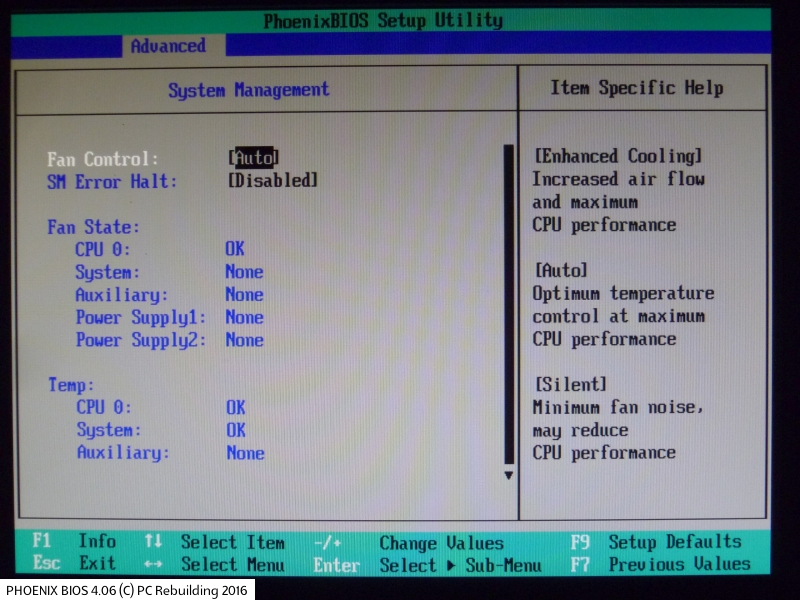Select the SM Error Halt label
This screenshot has height=600, width=800.
tap(112, 182)
